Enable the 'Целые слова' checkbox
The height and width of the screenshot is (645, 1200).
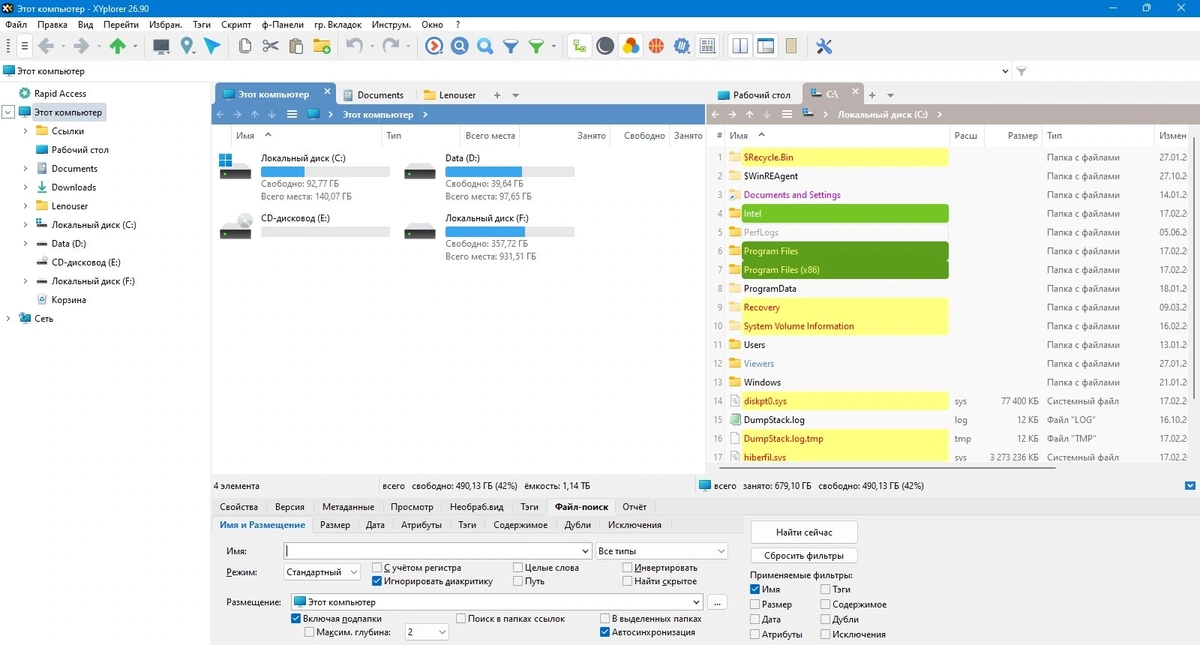coord(518,567)
